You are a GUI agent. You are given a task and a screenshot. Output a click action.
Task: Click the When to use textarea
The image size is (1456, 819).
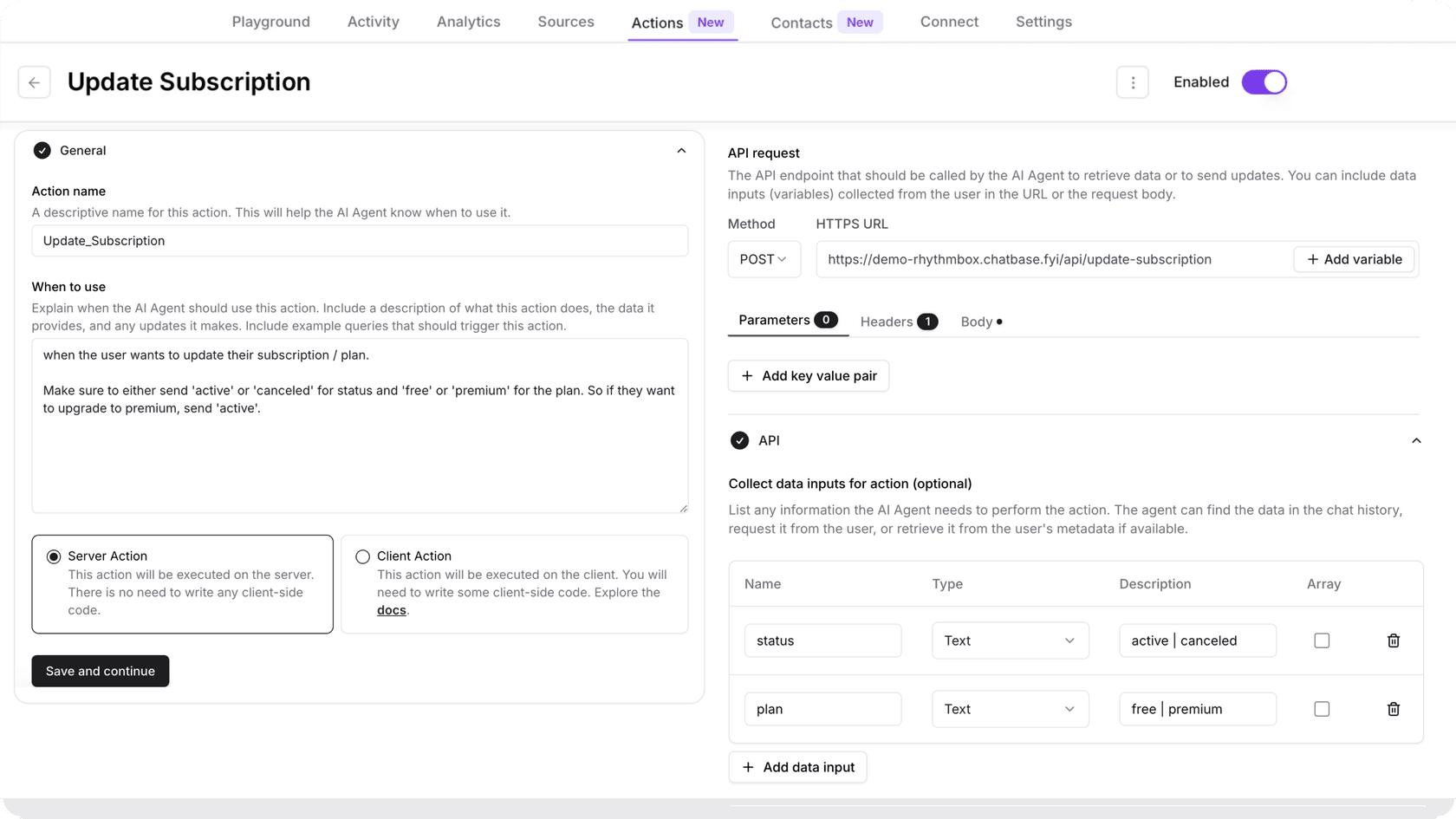pyautogui.click(x=360, y=426)
